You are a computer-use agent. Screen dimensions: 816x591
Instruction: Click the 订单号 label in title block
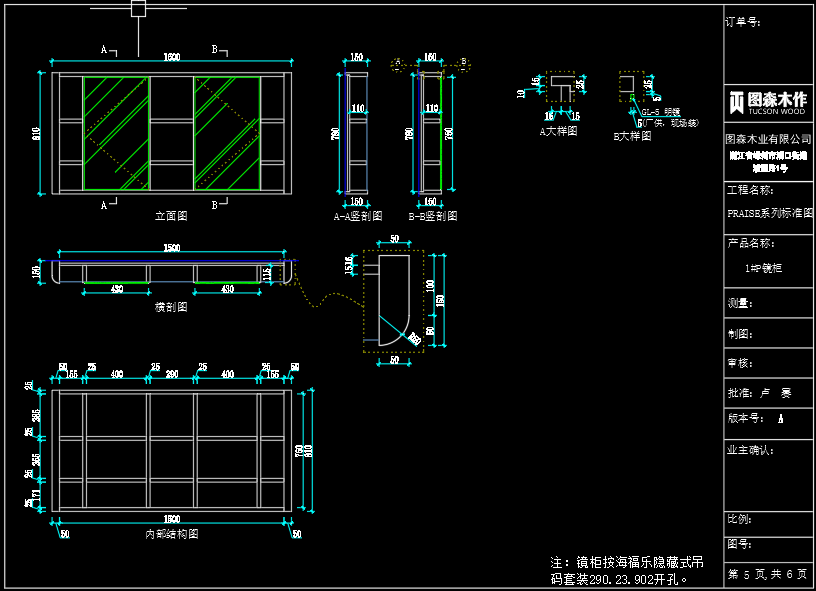pyautogui.click(x=743, y=22)
